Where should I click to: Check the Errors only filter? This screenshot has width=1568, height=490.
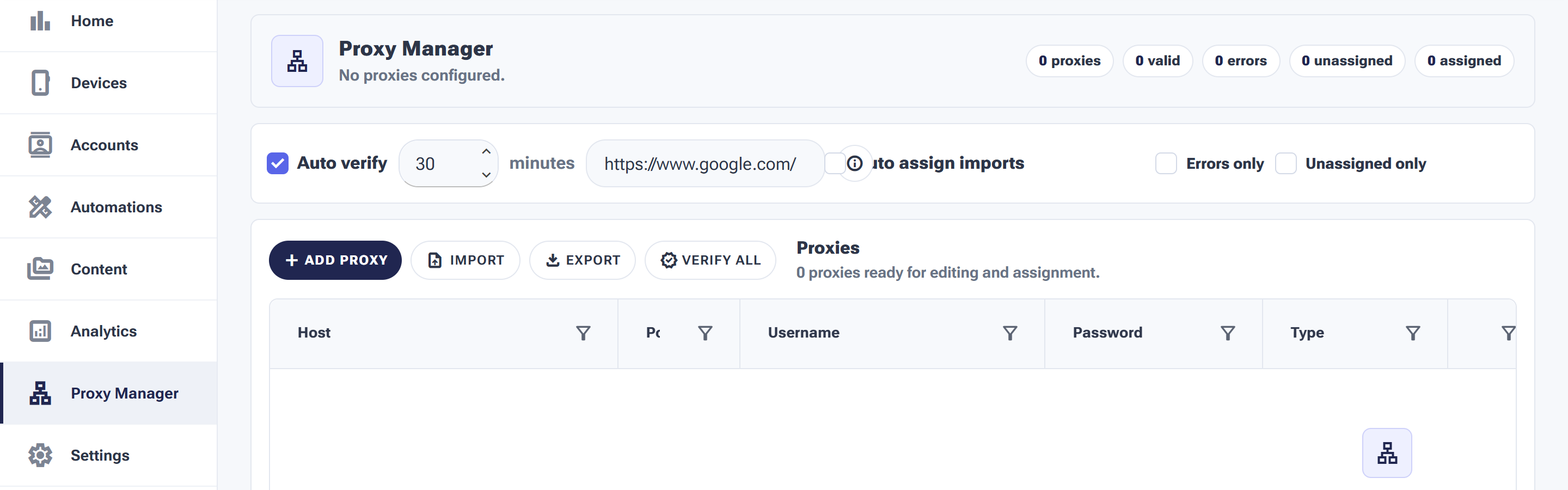(x=1166, y=163)
